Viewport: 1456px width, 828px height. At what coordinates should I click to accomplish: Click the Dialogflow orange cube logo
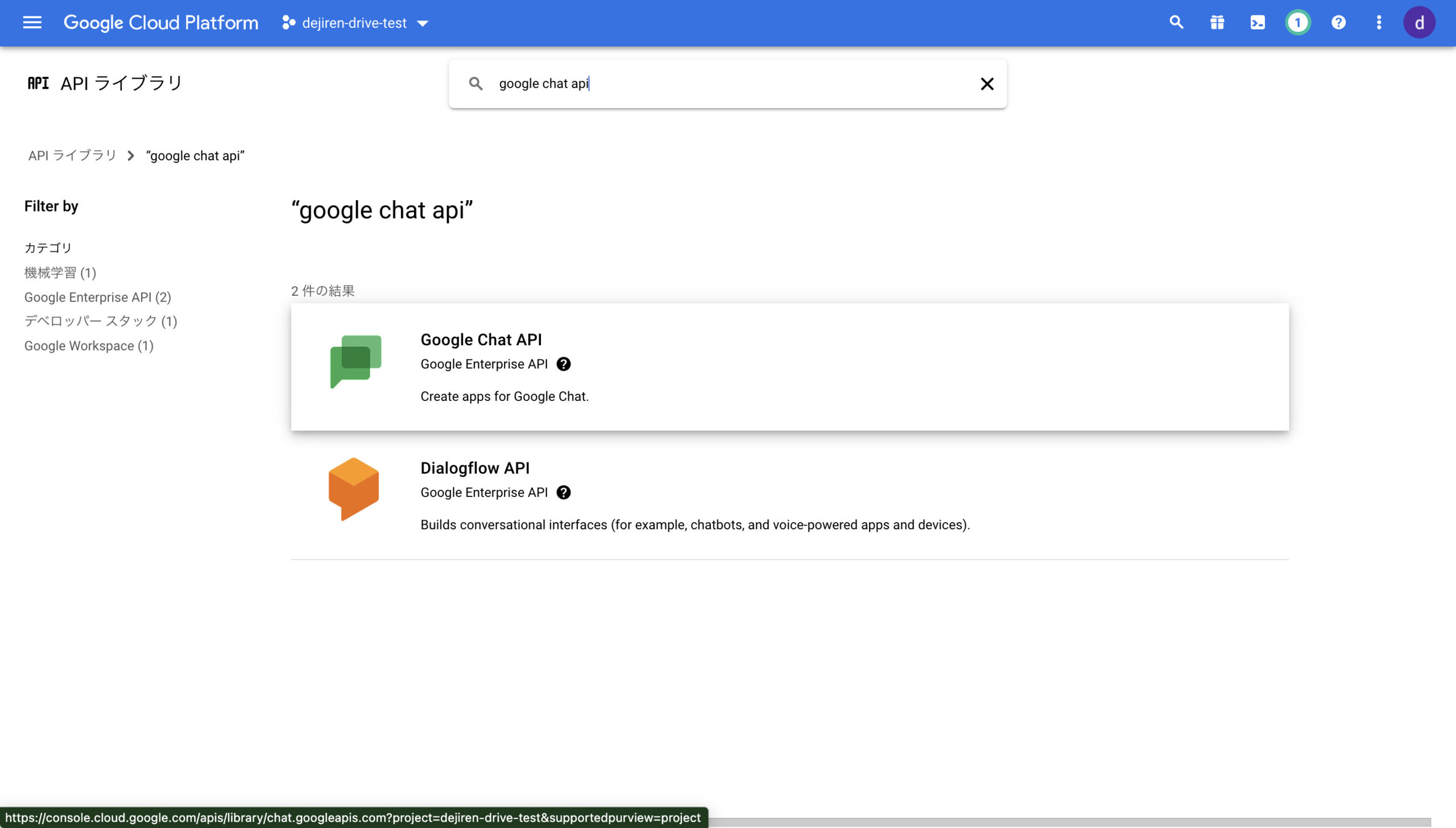coord(354,489)
